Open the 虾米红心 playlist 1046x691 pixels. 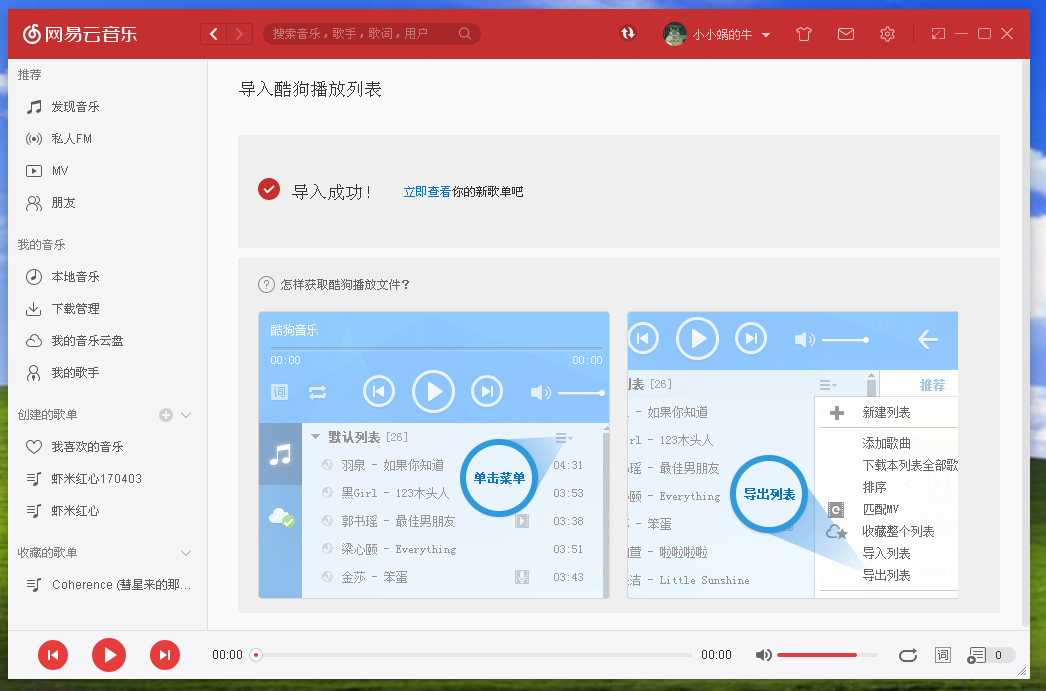pyautogui.click(x=107, y=511)
